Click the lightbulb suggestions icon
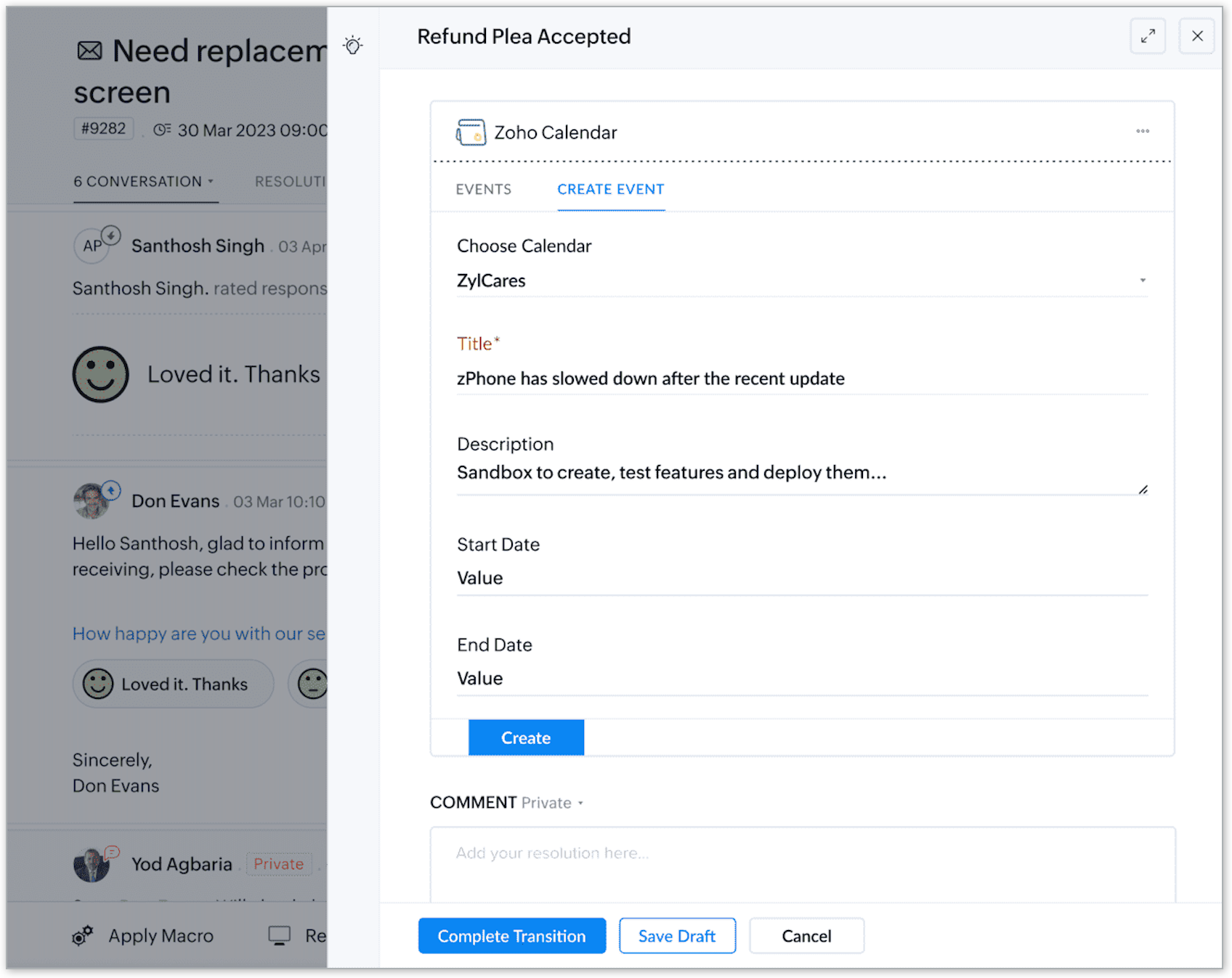Screen dimensions: 1232x978 (353, 45)
